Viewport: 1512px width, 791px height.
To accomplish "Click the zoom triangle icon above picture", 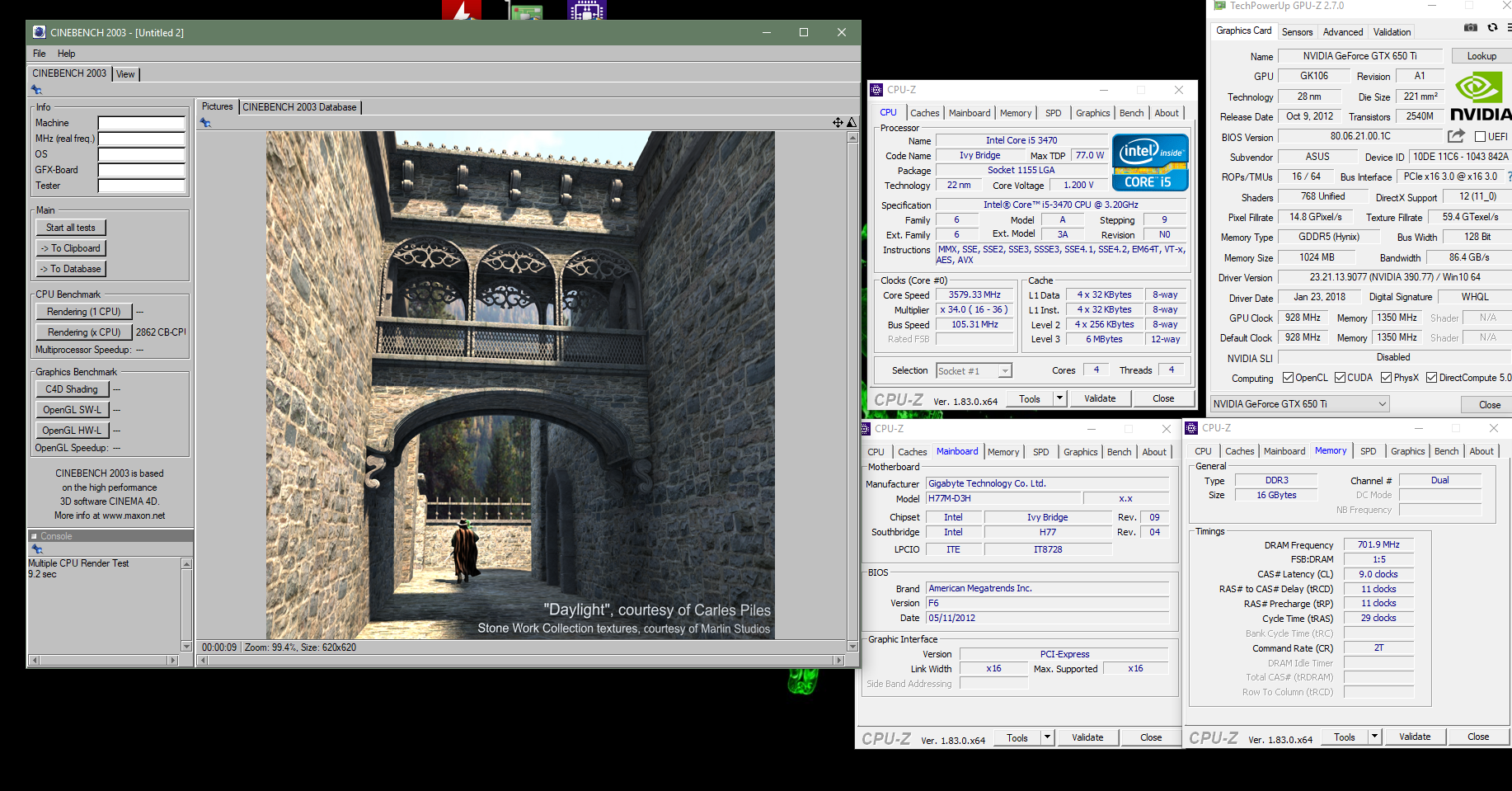I will [852, 122].
